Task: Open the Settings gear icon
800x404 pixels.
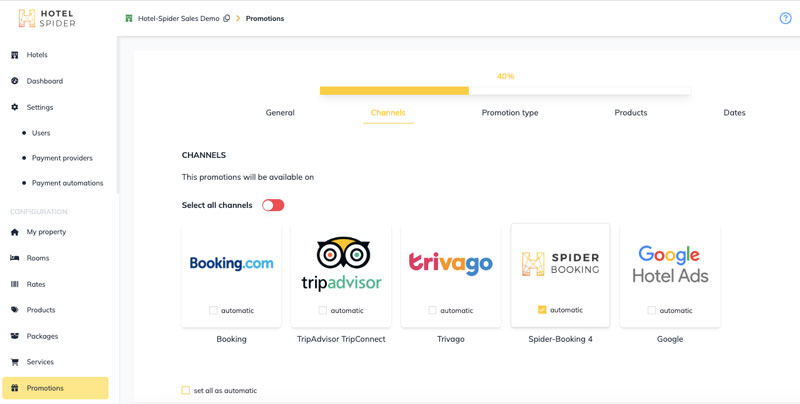Action: 15,107
